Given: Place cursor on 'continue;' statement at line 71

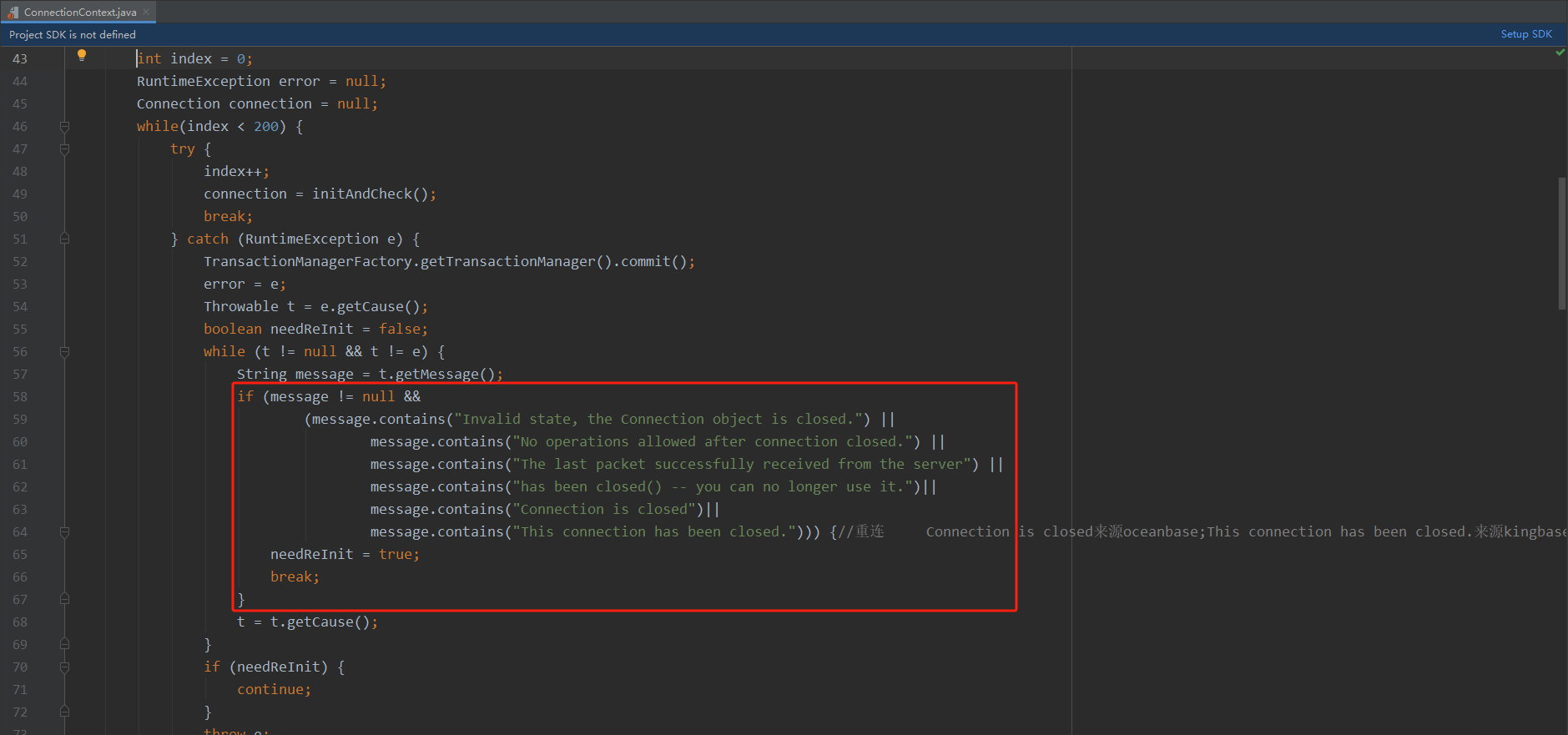Looking at the screenshot, I should (x=274, y=690).
